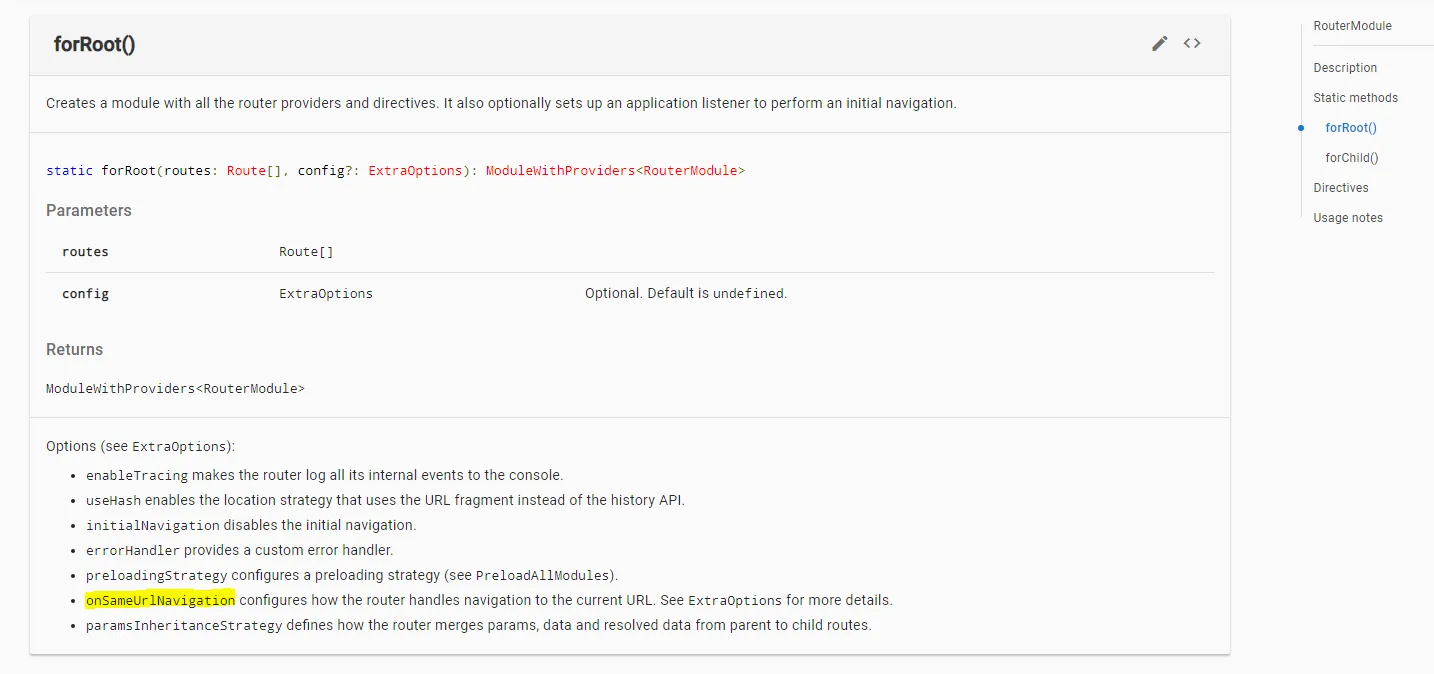Click the pencil edit icon
Viewport: 1434px width, 674px height.
[1159, 43]
